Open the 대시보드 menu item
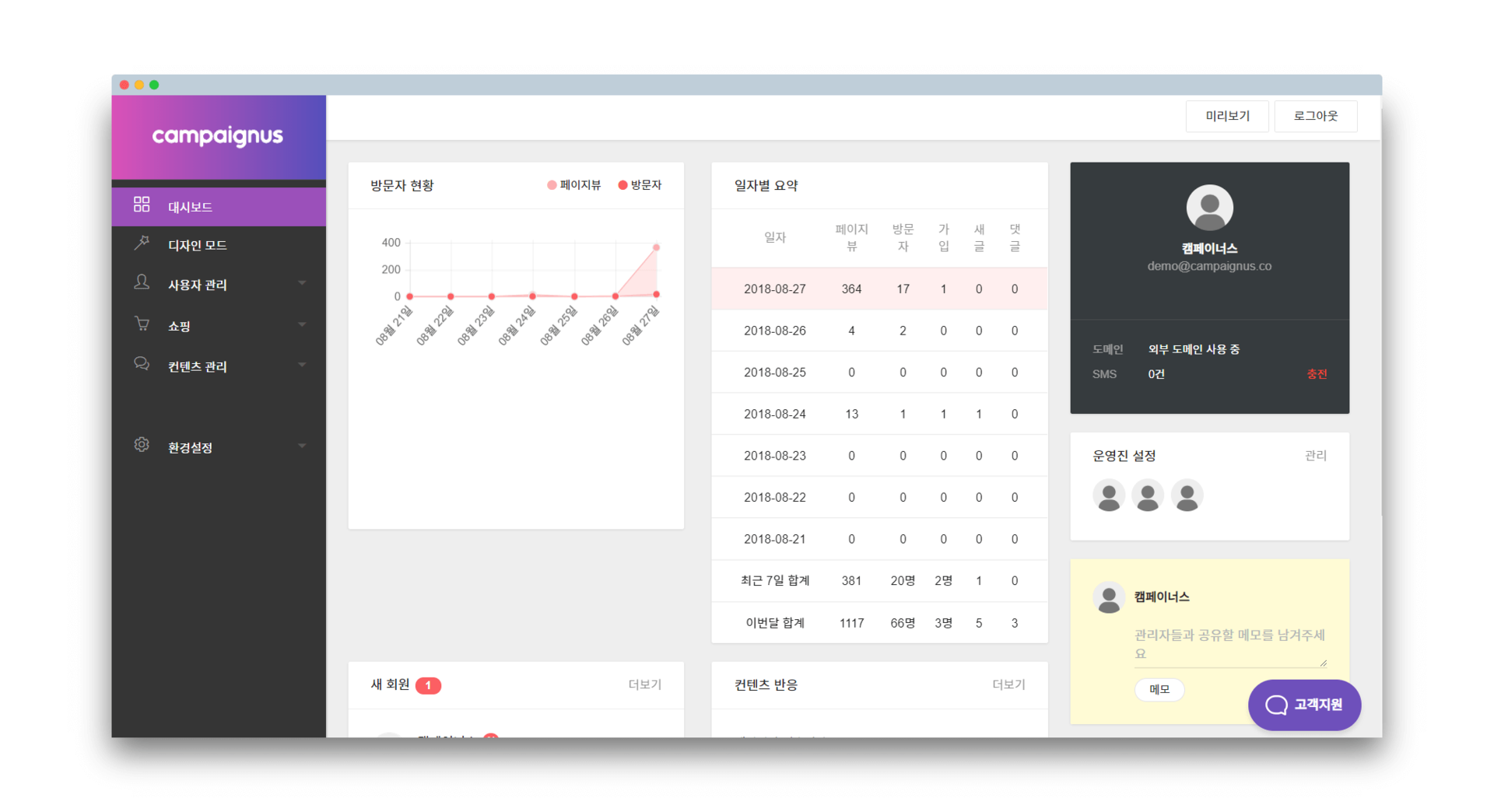 [x=219, y=207]
